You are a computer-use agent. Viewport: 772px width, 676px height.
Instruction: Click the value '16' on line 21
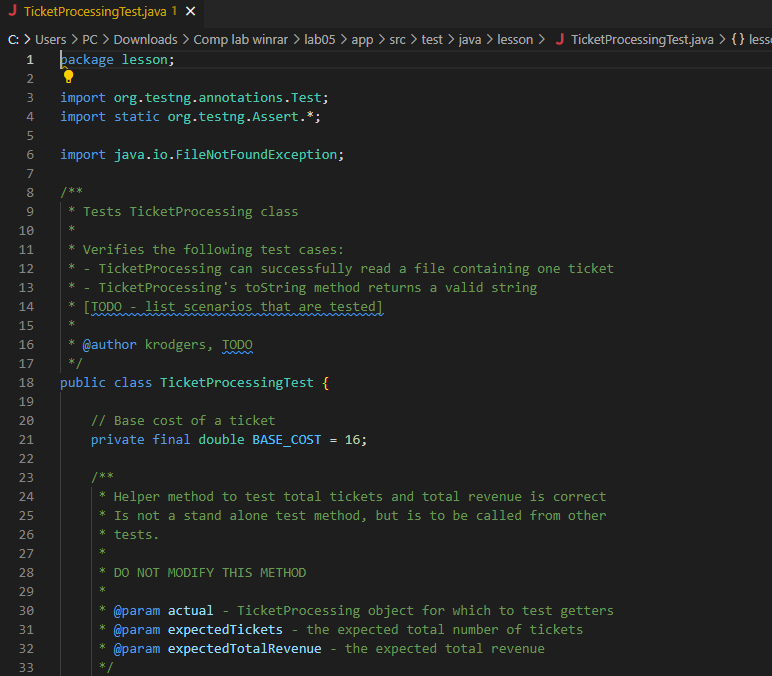coord(353,440)
